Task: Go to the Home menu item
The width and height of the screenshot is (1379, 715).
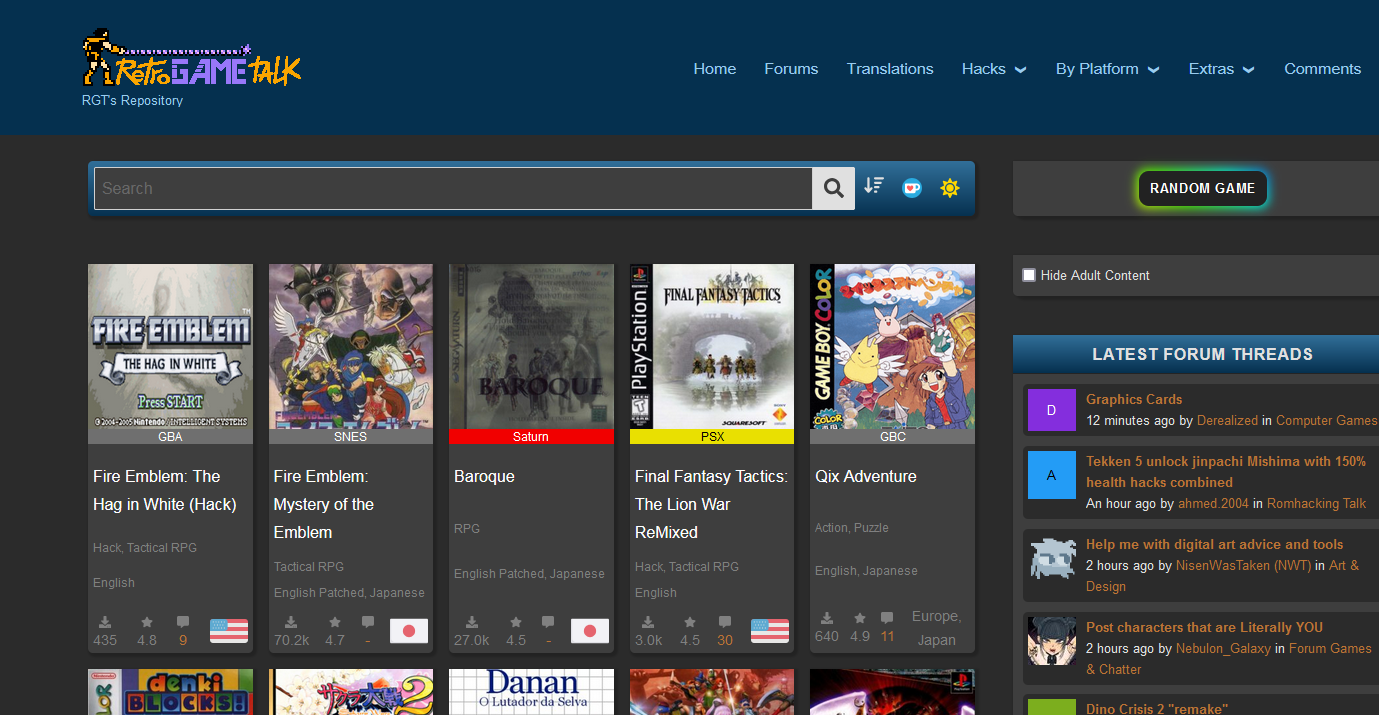Action: click(715, 69)
